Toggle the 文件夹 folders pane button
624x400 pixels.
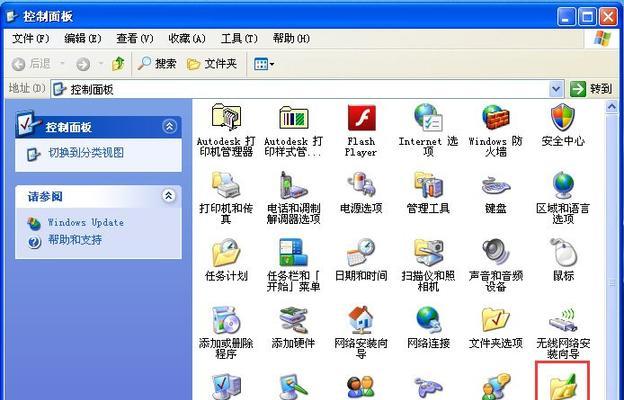coord(212,64)
